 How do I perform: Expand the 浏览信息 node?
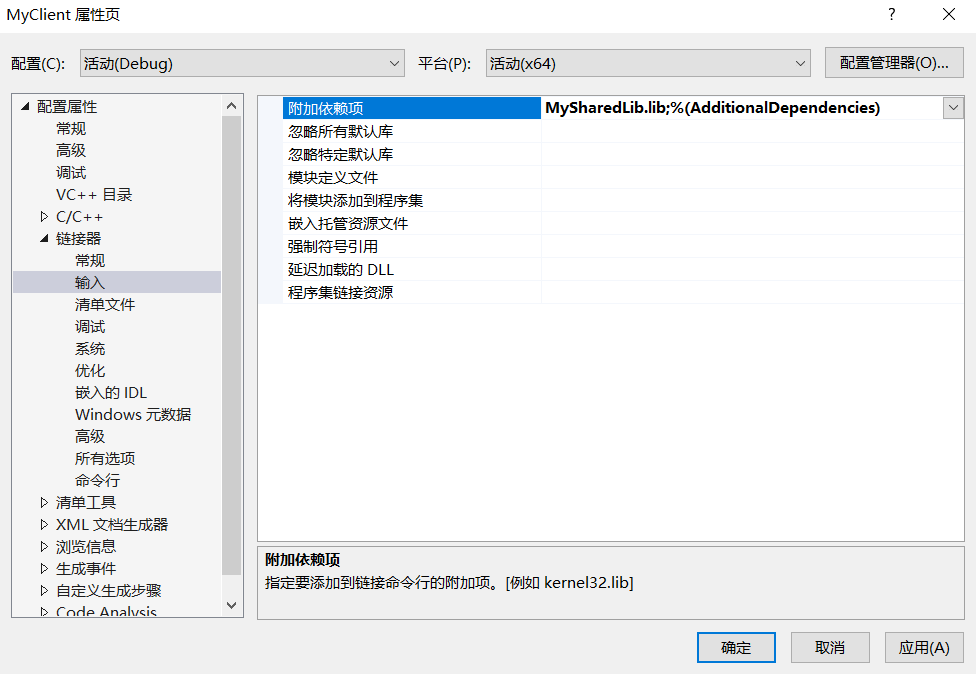click(44, 546)
